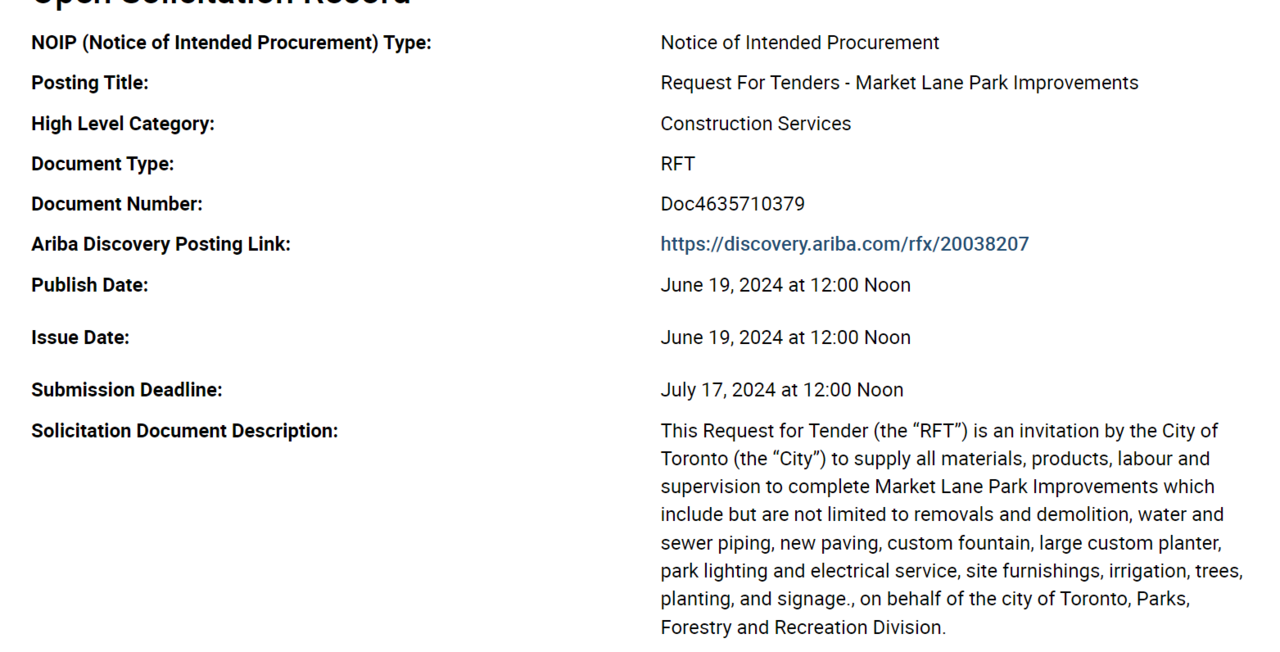Click the solicitation description paragraph text
The image size is (1280, 652).
click(x=950, y=529)
